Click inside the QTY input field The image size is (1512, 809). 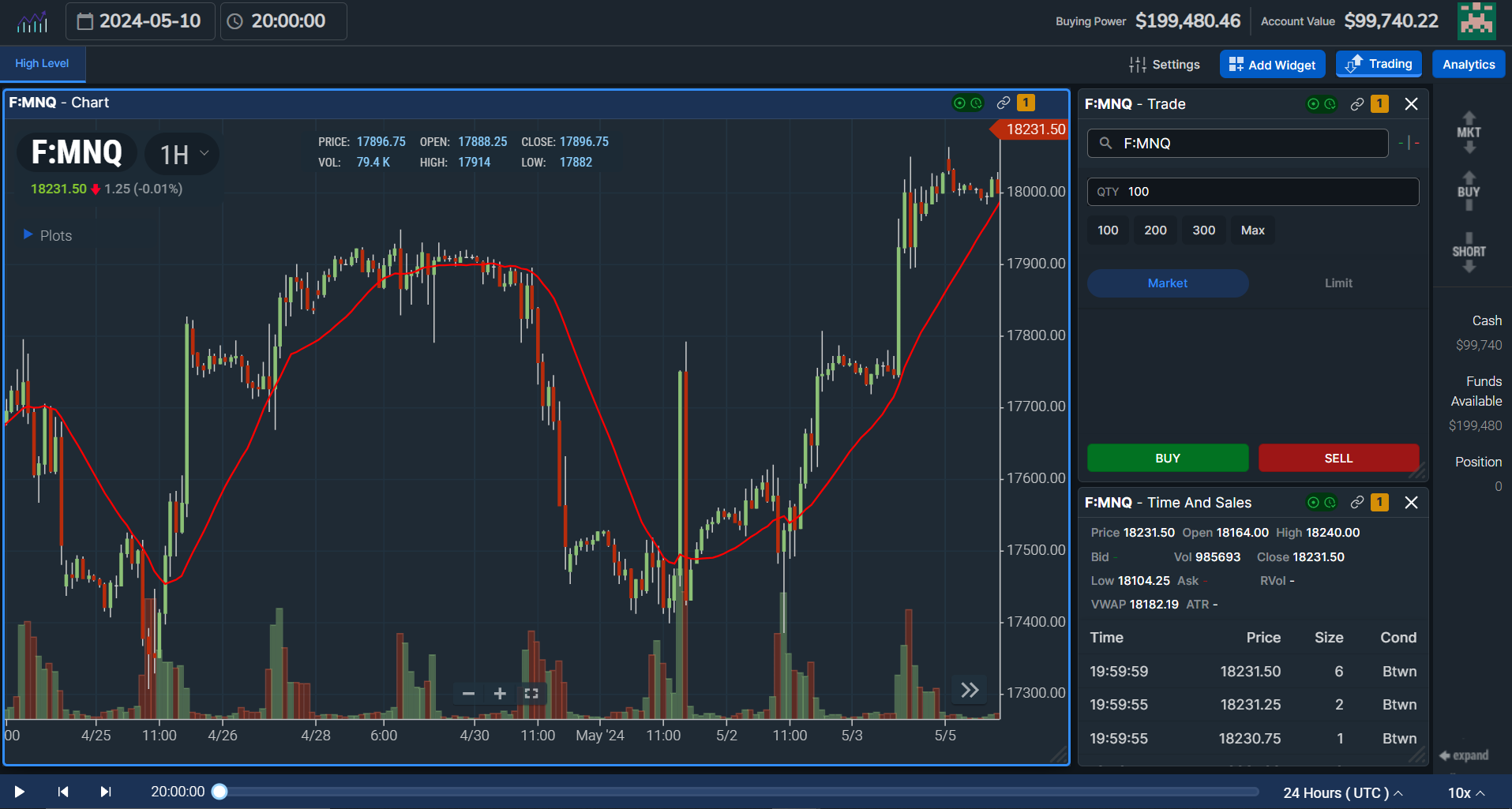point(1252,191)
